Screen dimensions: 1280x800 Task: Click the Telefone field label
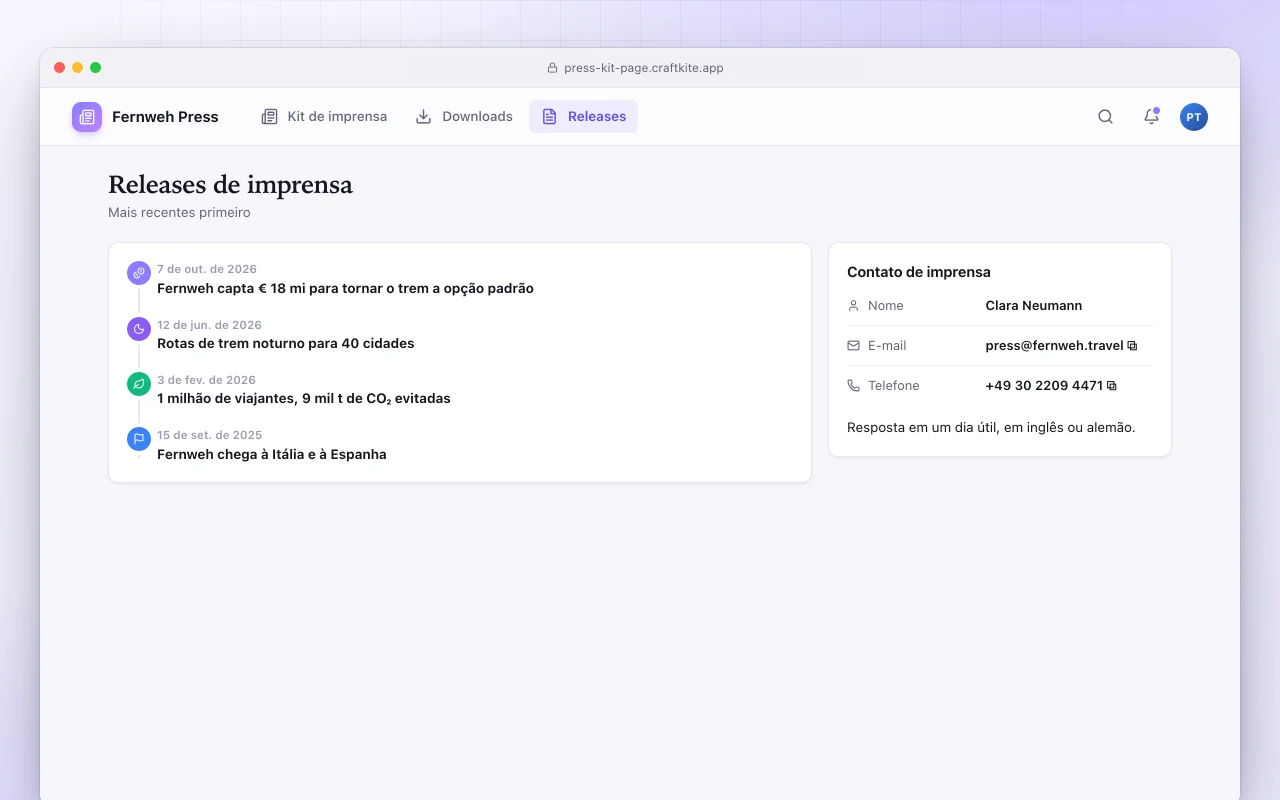pyautogui.click(x=894, y=386)
